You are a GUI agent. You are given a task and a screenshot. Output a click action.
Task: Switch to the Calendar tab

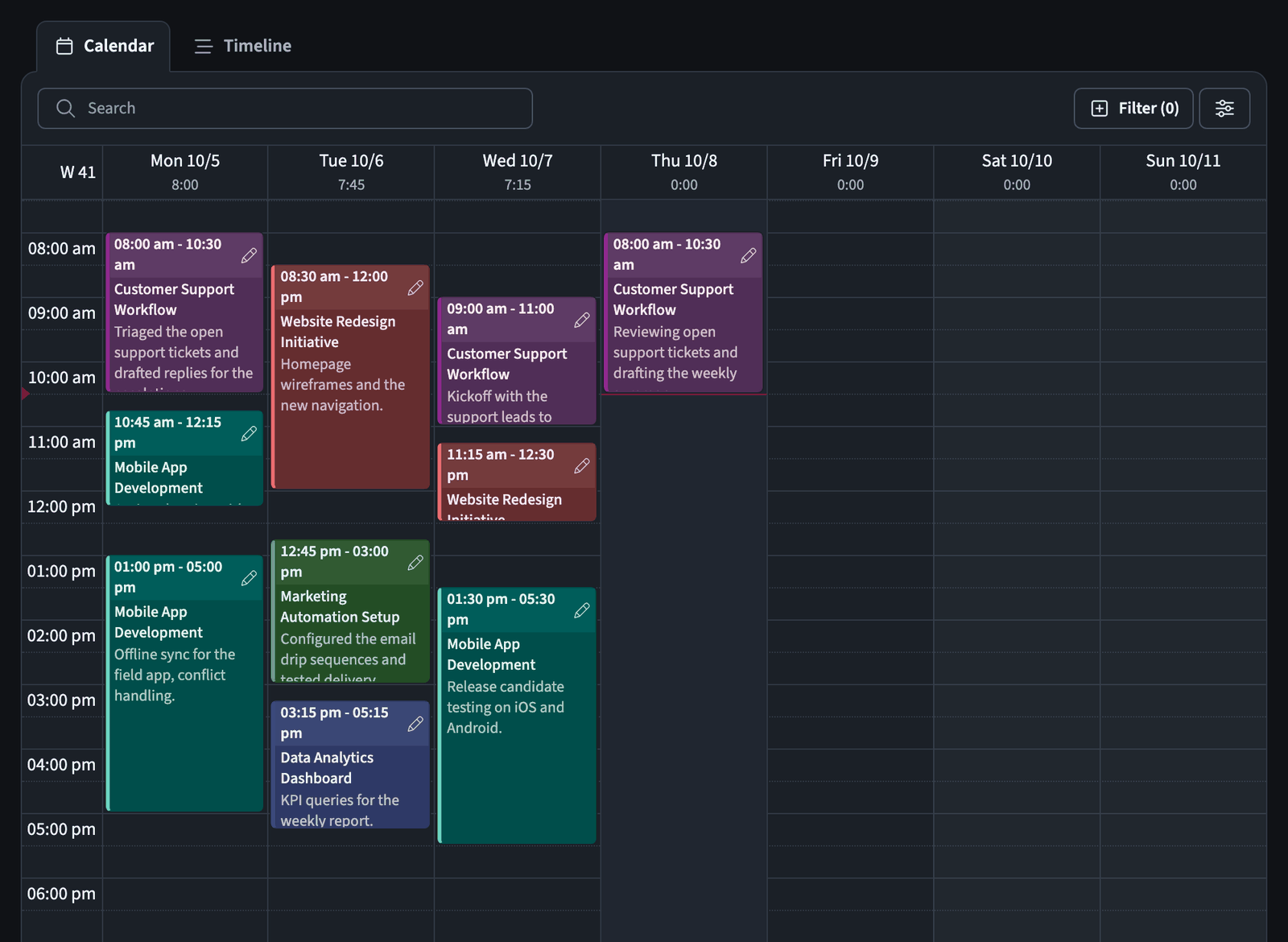pos(103,46)
